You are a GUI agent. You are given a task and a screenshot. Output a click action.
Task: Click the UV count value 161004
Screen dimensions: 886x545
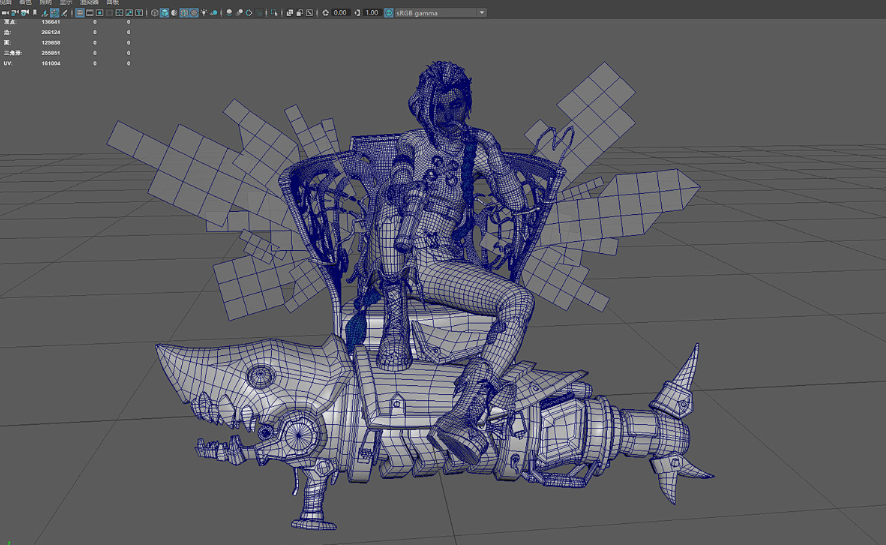coord(51,63)
